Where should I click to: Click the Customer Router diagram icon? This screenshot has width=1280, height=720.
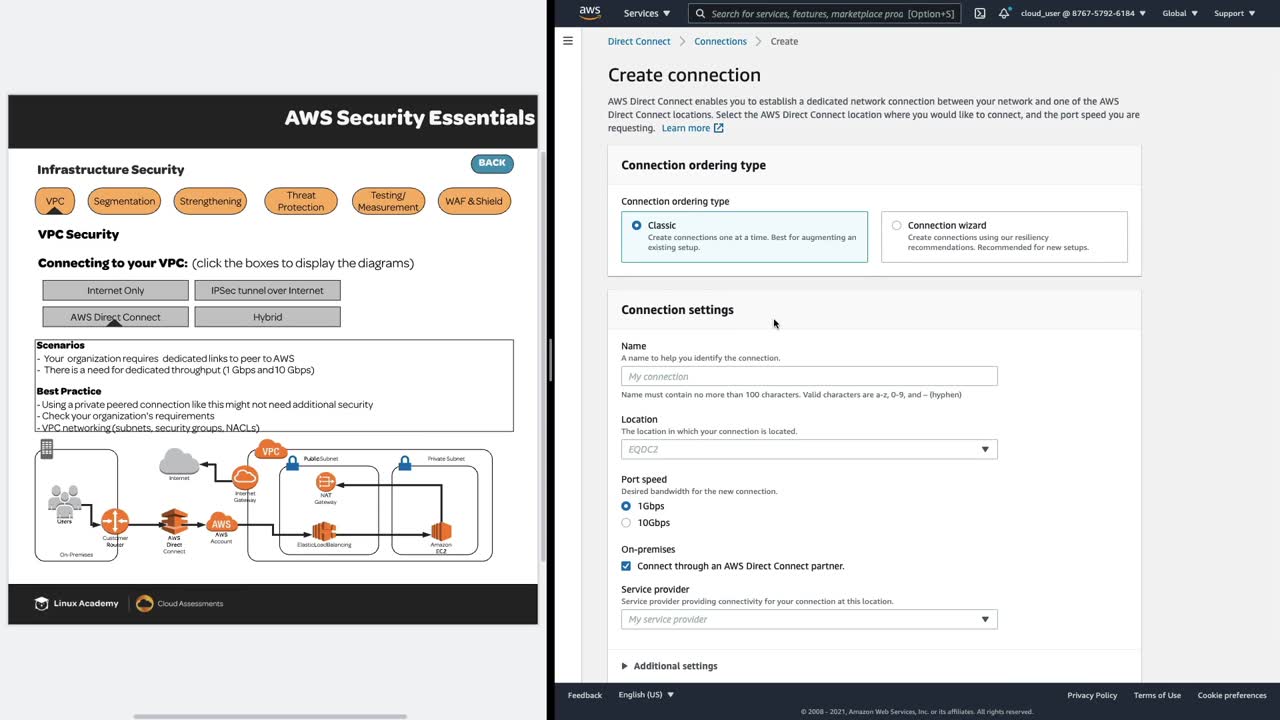point(115,521)
